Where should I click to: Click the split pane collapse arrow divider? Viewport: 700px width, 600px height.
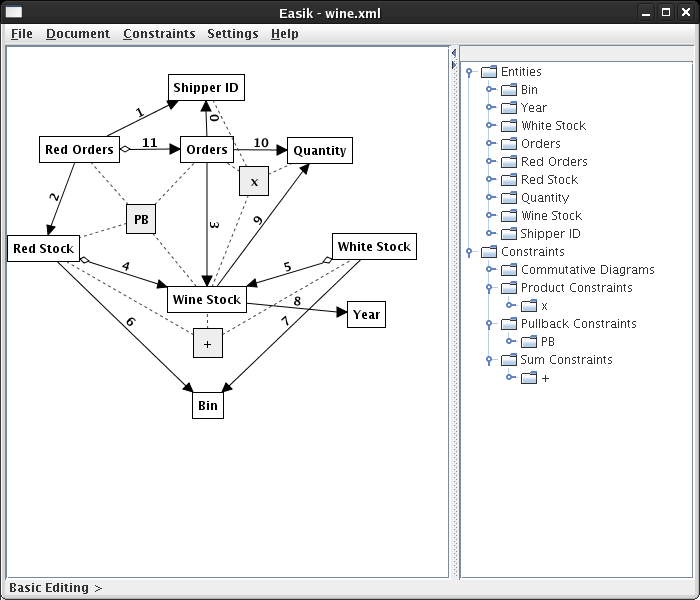coord(454,53)
